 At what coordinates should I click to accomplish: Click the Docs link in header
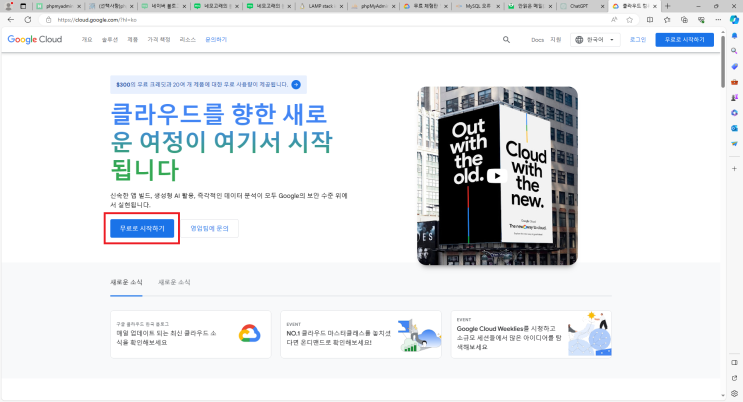(x=537, y=40)
